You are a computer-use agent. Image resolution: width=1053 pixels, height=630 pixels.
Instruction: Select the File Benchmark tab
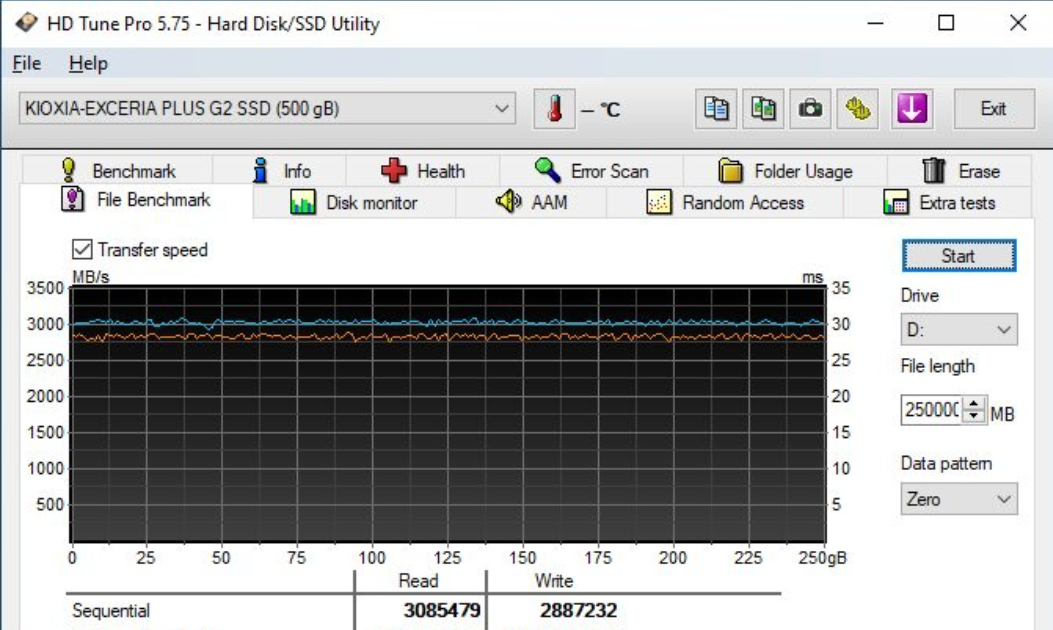(136, 200)
